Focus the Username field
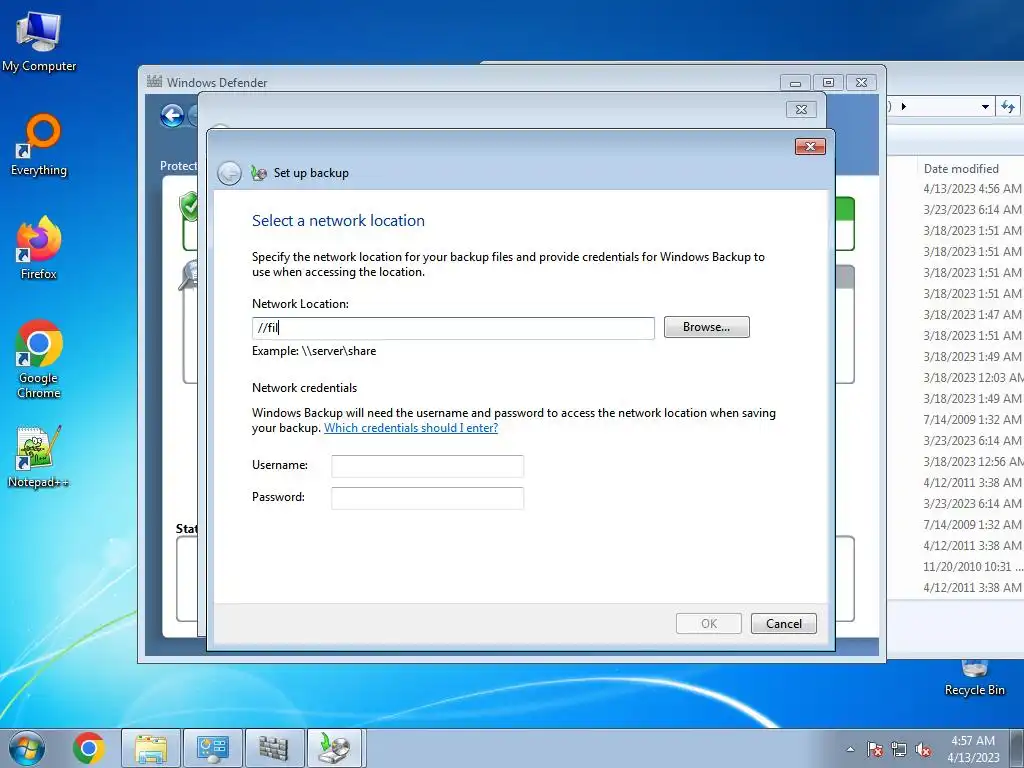 coord(428,466)
